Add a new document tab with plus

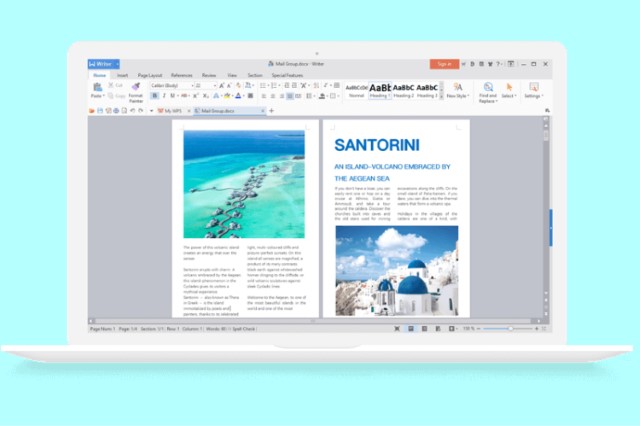(x=271, y=110)
